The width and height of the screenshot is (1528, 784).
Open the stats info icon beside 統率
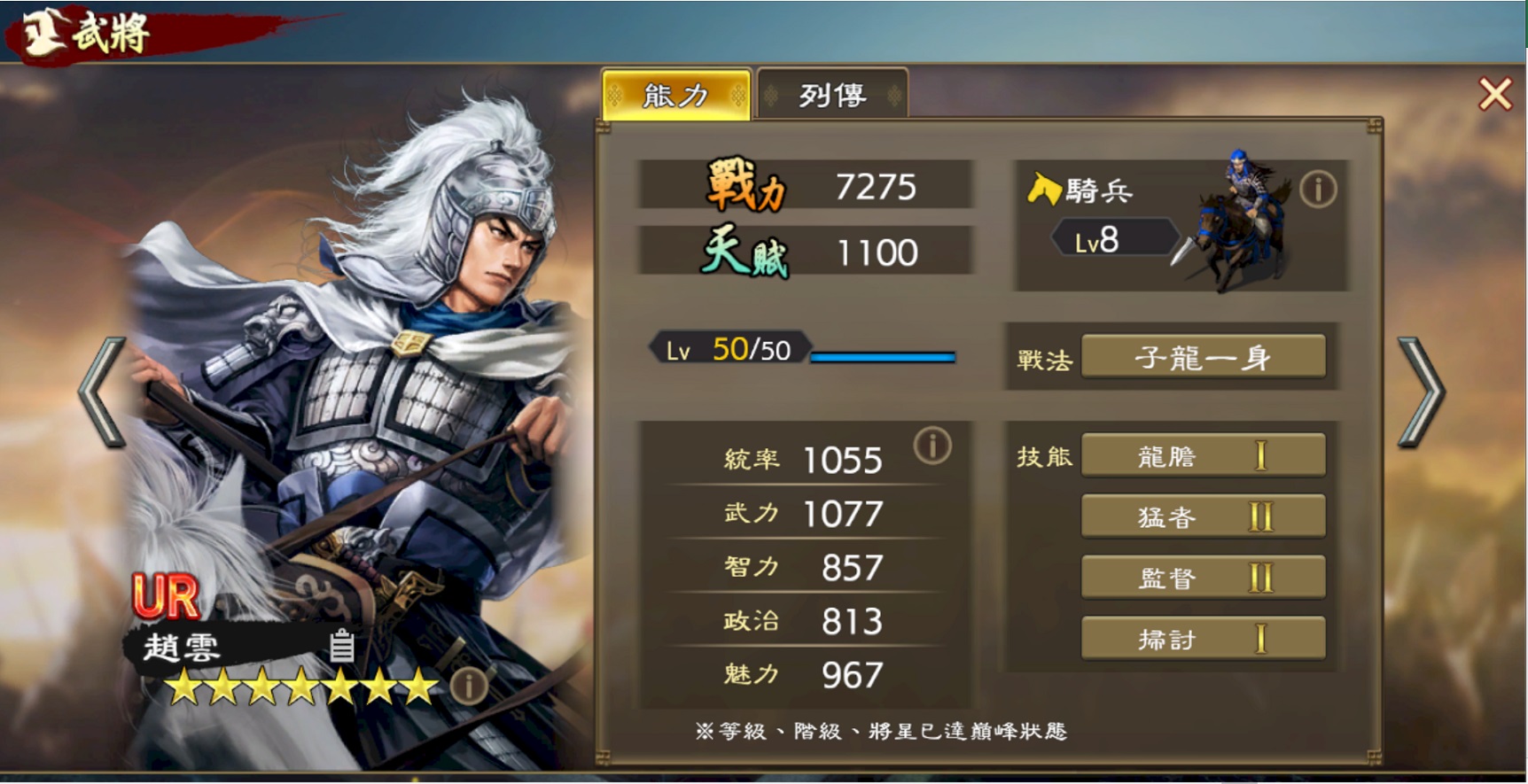click(x=932, y=446)
